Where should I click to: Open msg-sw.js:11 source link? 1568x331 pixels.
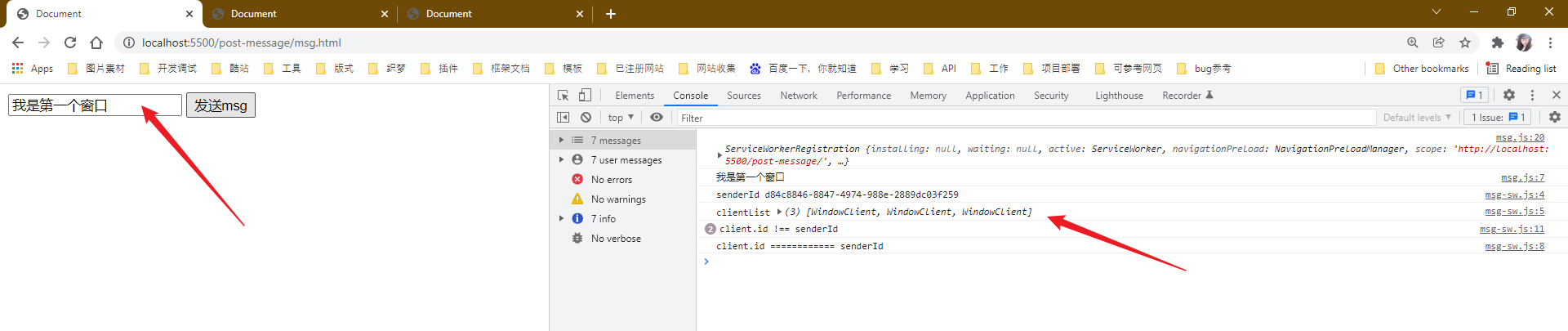[1512, 229]
